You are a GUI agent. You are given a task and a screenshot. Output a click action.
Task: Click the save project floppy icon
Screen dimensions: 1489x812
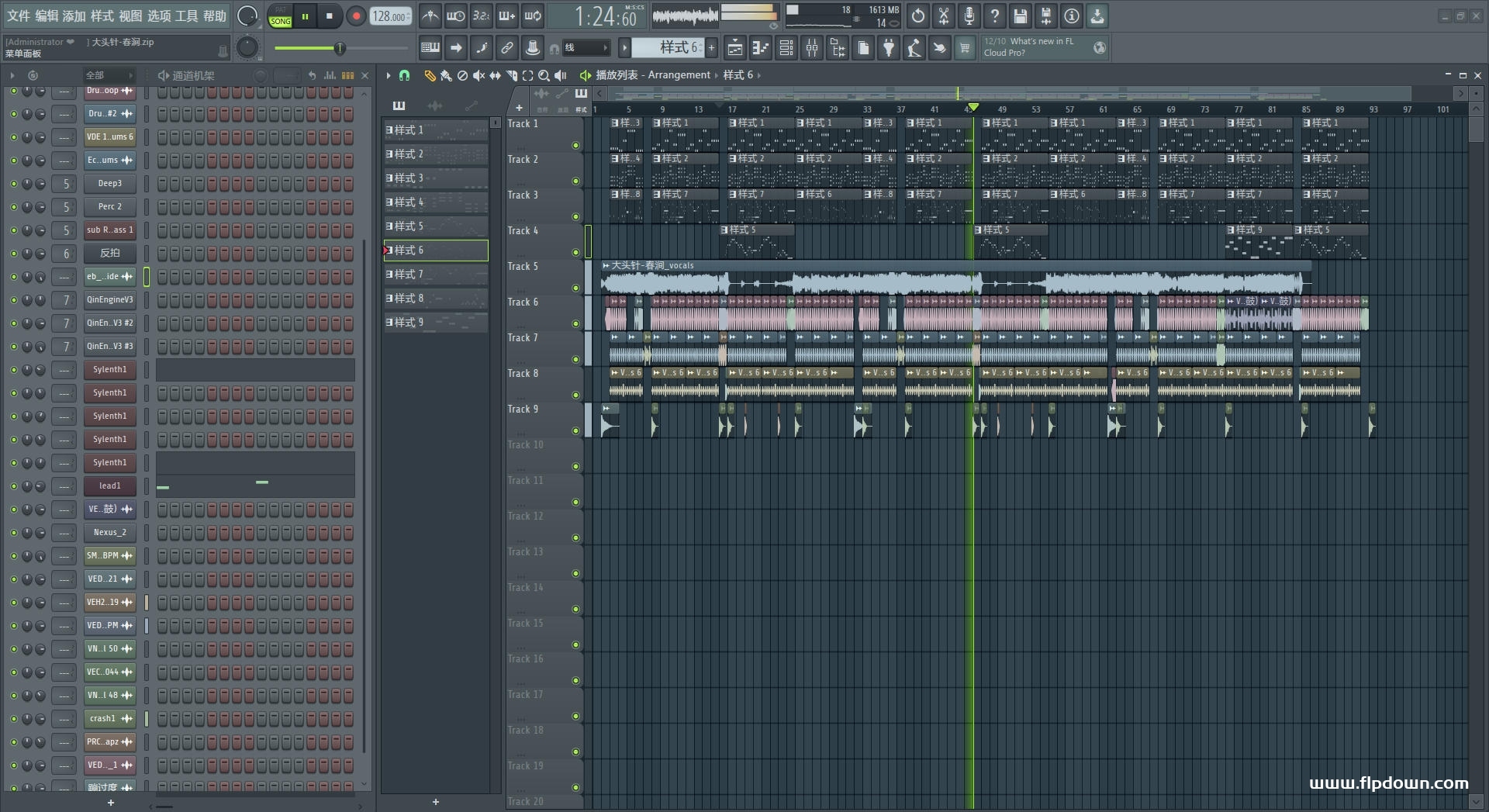coord(1020,16)
